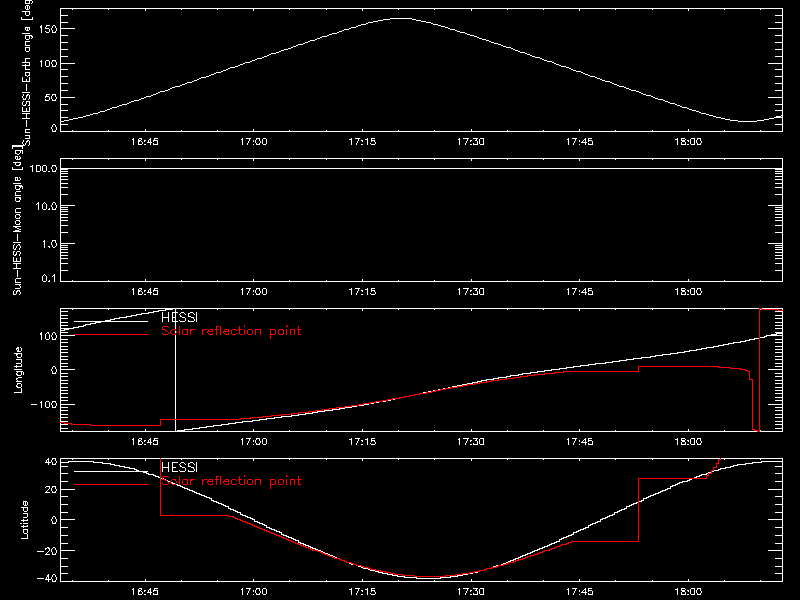Pick 17:30 label under the Latitude plot

pyautogui.click(x=471, y=592)
